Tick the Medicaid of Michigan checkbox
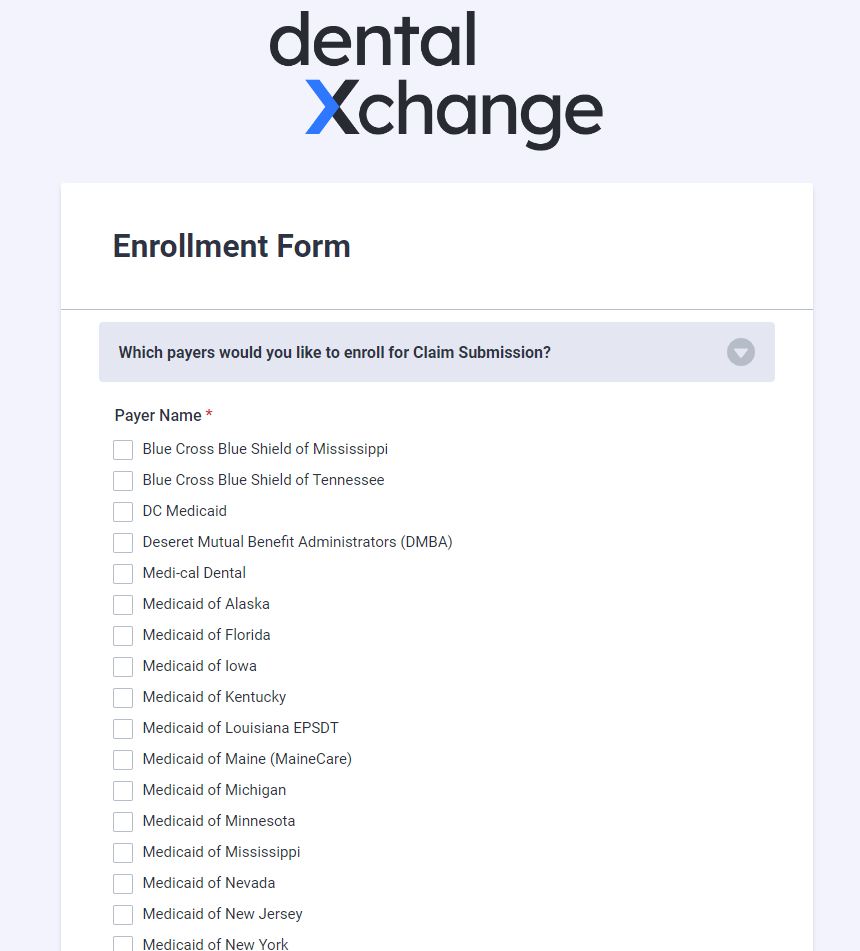This screenshot has width=860, height=951. point(123,790)
